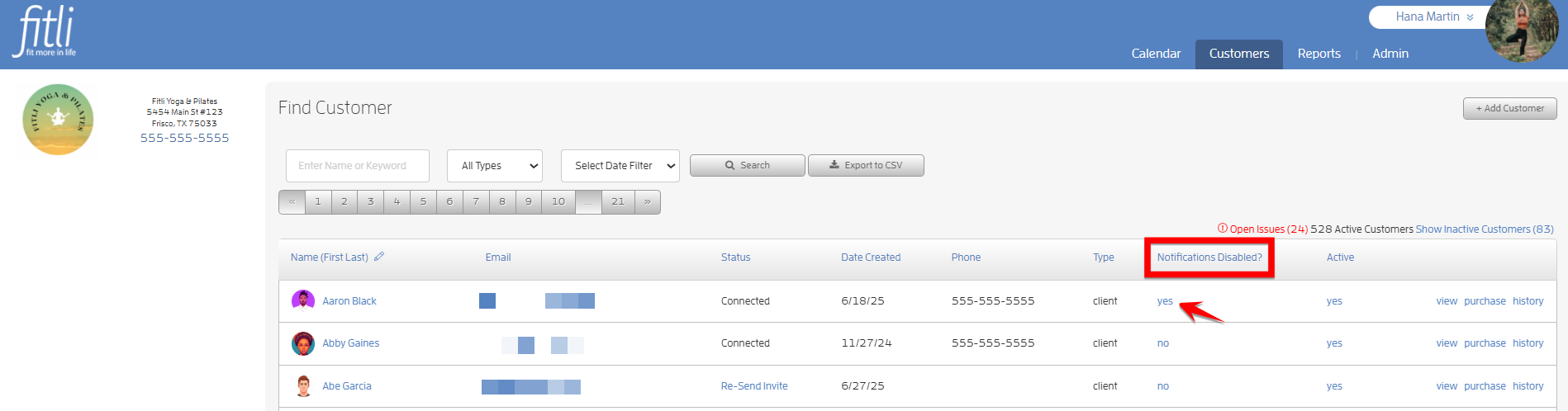Open Abe Garcia customer profile
This screenshot has height=411, width=1568.
347,386
